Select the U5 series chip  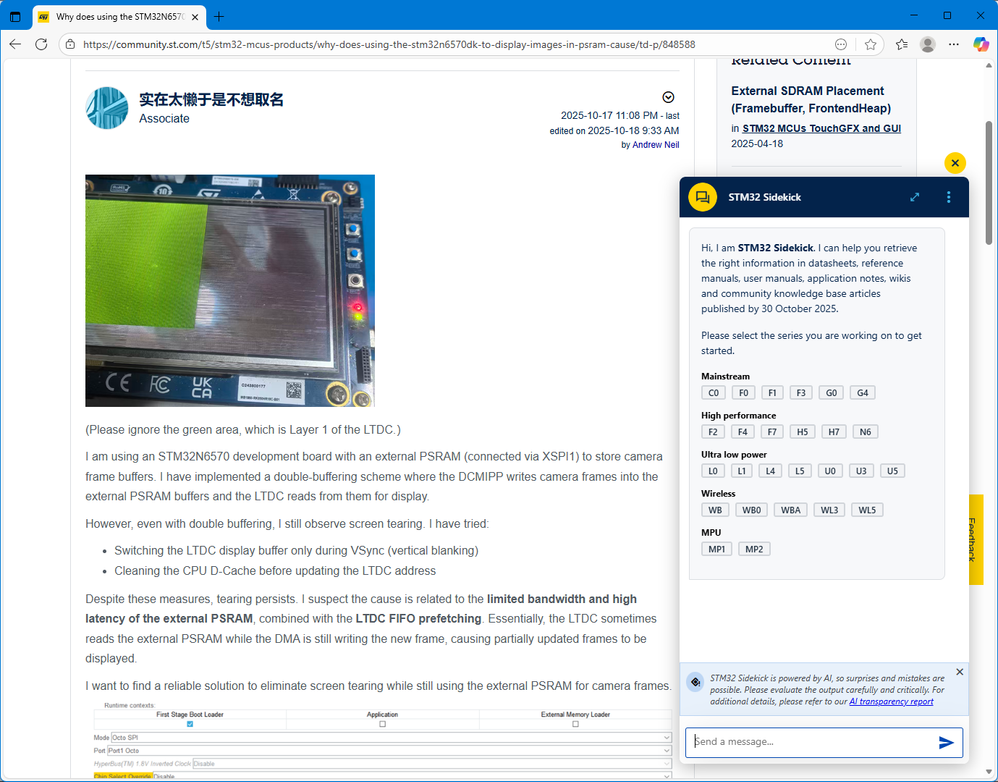click(892, 471)
